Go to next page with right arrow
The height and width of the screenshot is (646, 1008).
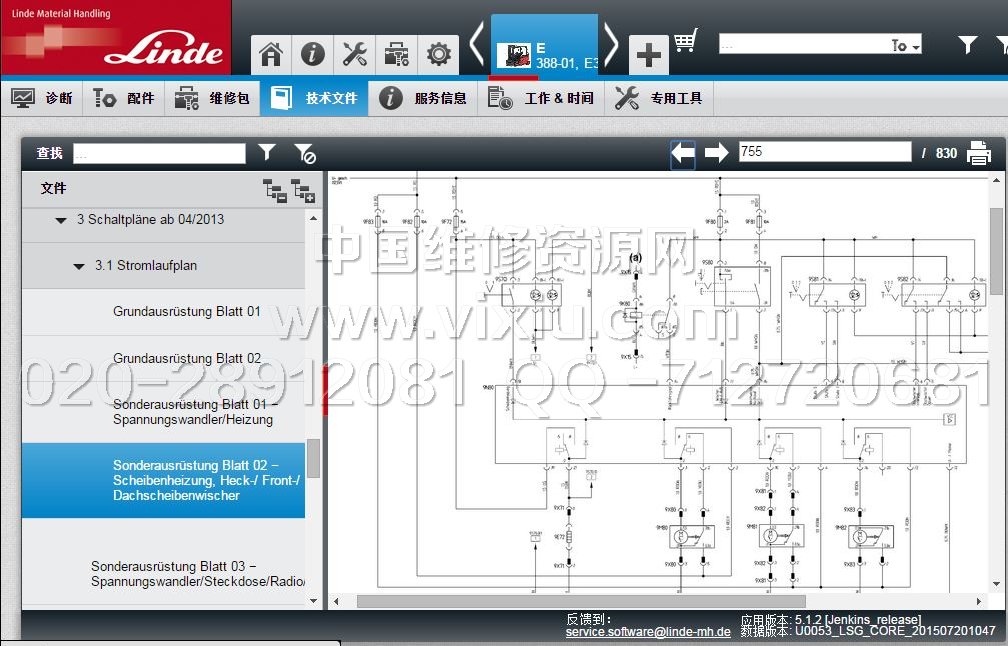coord(716,153)
